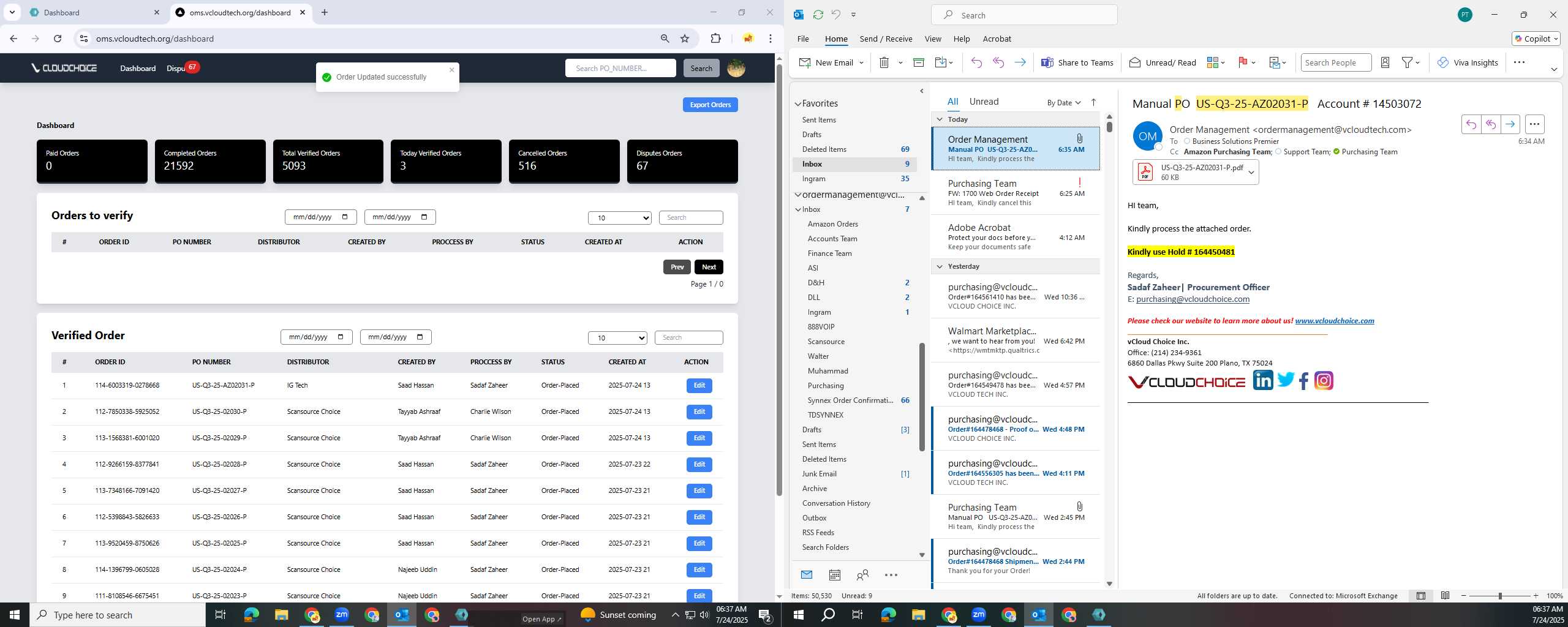Screen dimensions: 1568x627
Task: Open the www.vcloudchoice.com link in email
Action: (x=1334, y=321)
